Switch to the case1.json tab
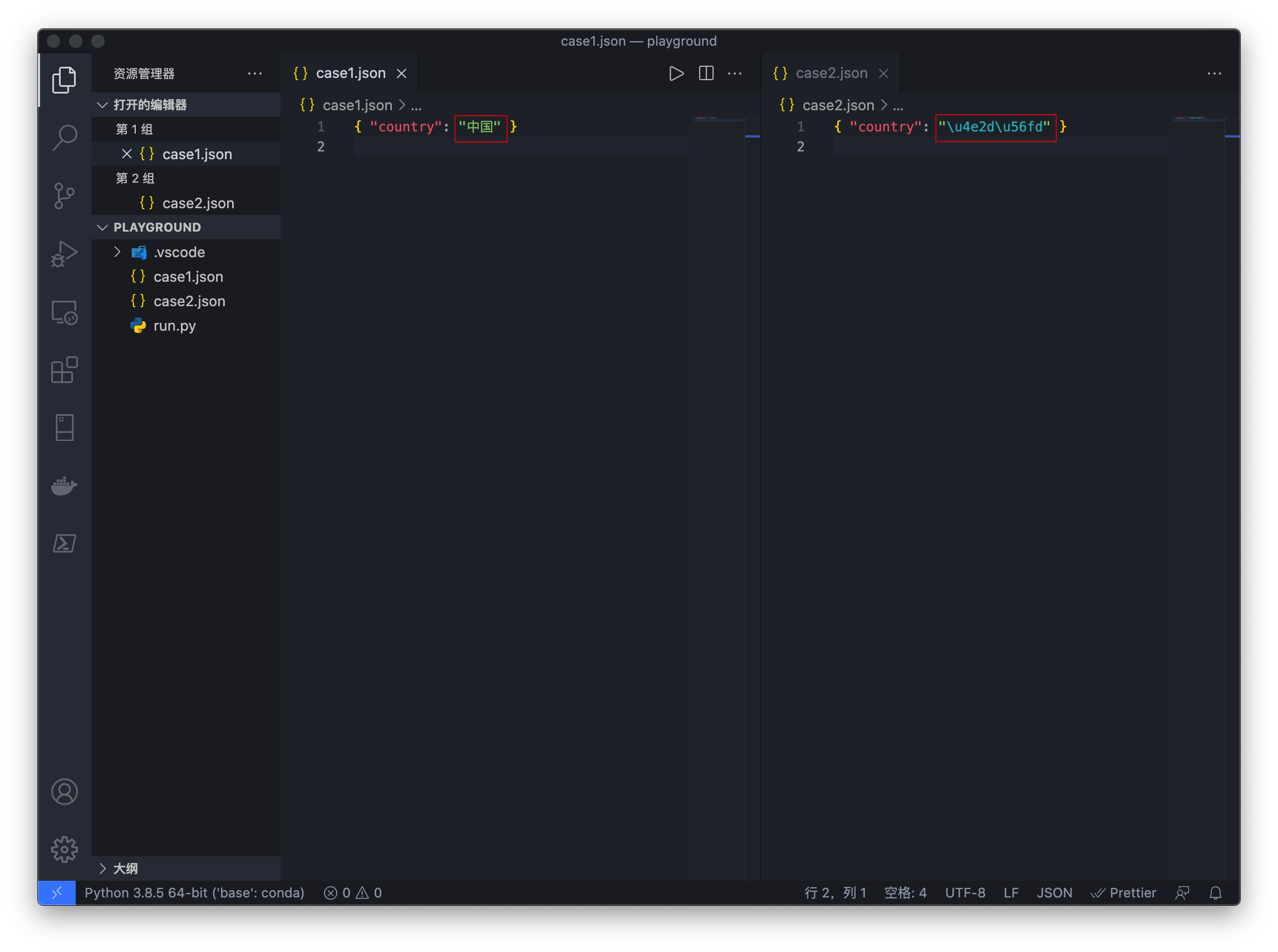The width and height of the screenshot is (1278, 952). (x=348, y=73)
